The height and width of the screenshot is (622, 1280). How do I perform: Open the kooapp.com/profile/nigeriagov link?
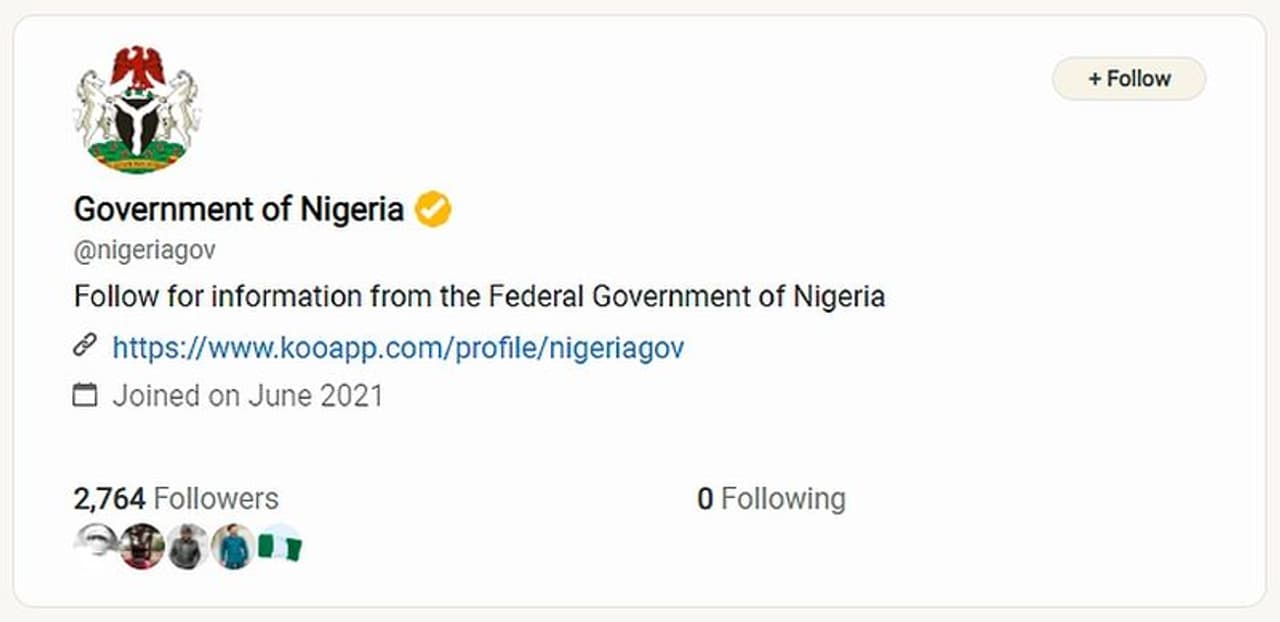398,347
